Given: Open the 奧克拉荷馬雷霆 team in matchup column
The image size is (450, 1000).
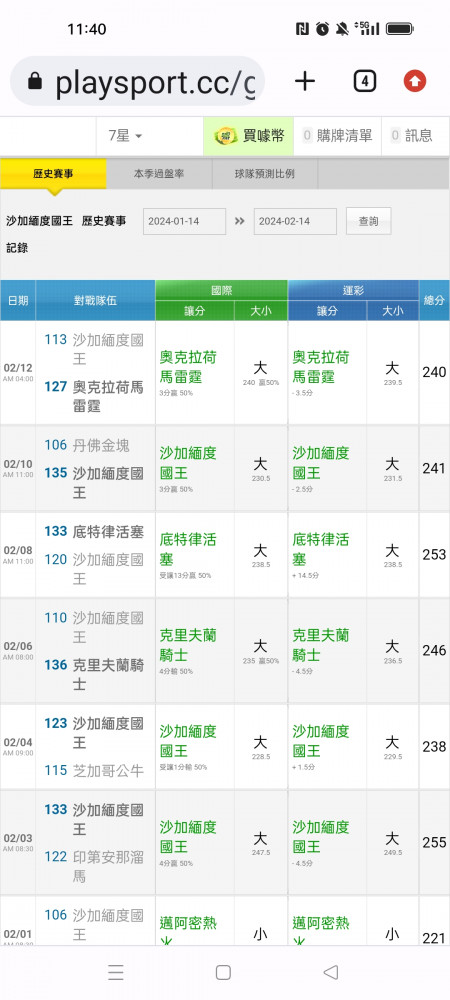Looking at the screenshot, I should click(108, 396).
